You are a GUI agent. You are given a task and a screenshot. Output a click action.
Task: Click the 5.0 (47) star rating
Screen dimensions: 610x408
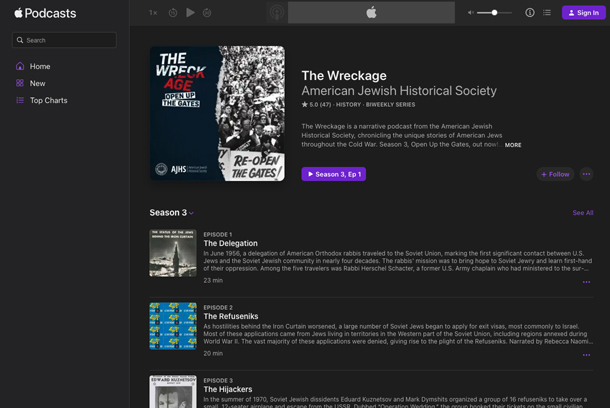(x=316, y=105)
